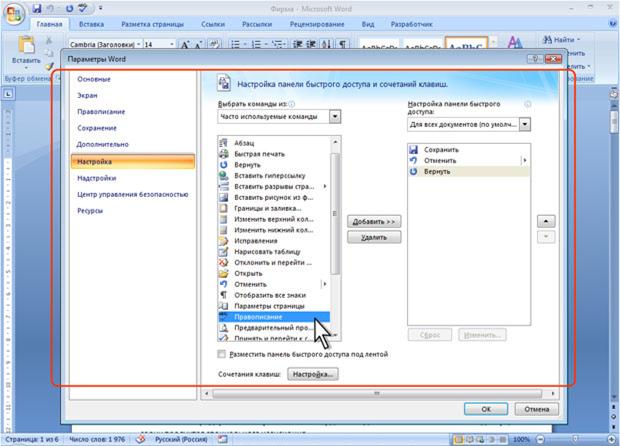Screen dimensions: 620x446
Task: Click the spelling check icon in status bar
Action: pos(140,439)
